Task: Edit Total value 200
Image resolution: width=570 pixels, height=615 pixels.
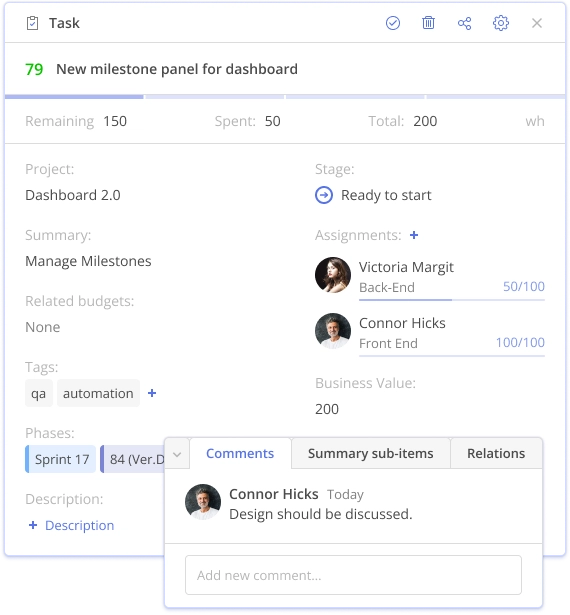Action: (x=425, y=121)
